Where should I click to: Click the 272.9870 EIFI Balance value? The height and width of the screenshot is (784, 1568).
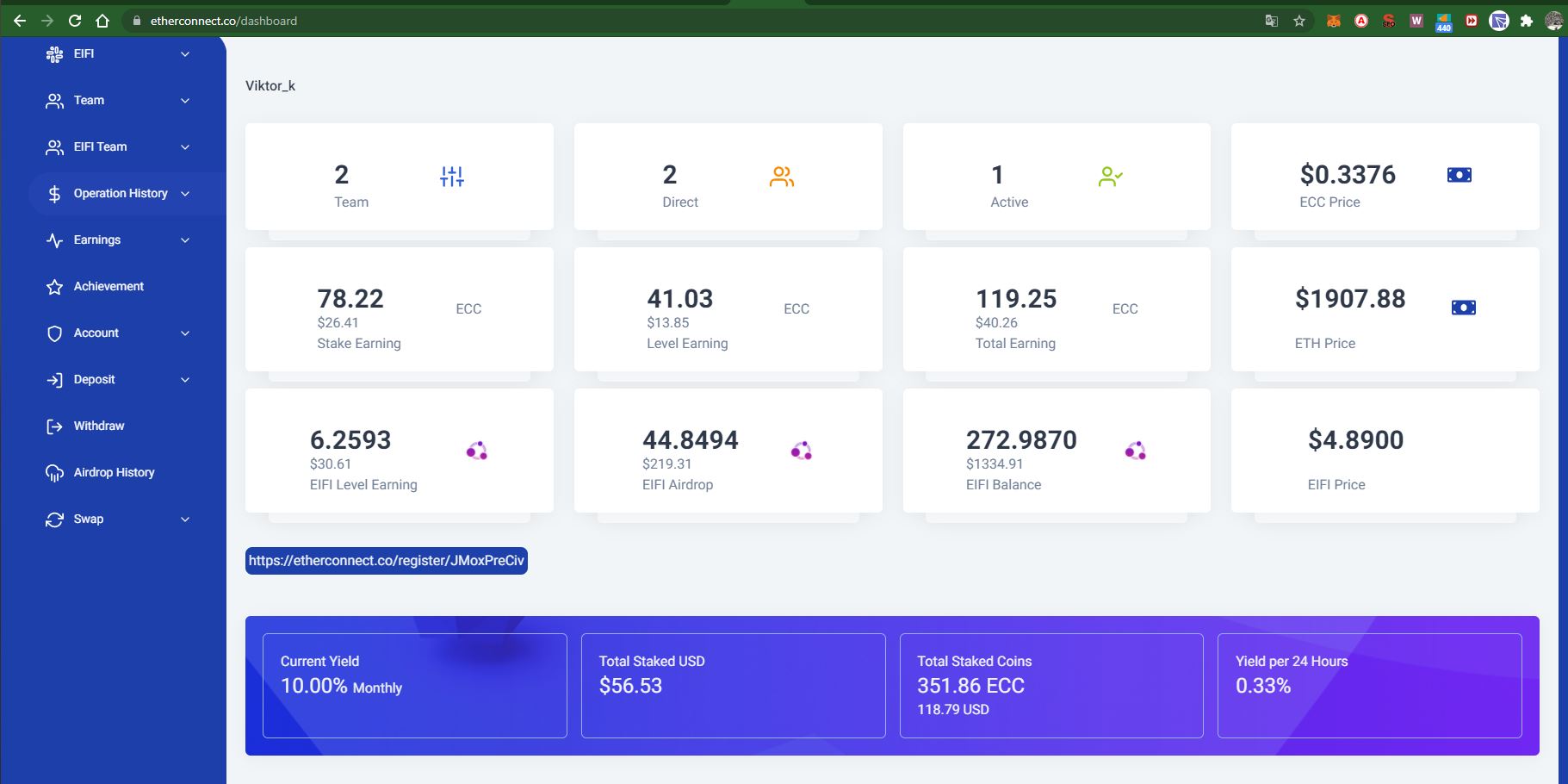pyautogui.click(x=1021, y=440)
